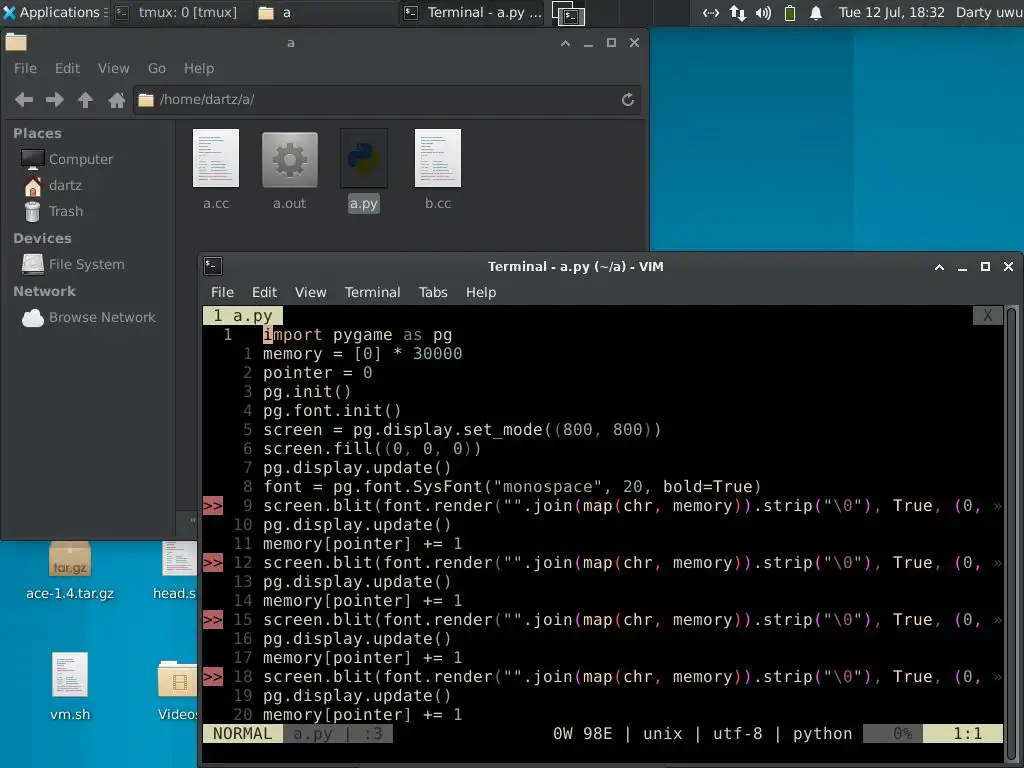Image resolution: width=1024 pixels, height=768 pixels.
Task: Go forward in the file manager
Action: pos(55,99)
